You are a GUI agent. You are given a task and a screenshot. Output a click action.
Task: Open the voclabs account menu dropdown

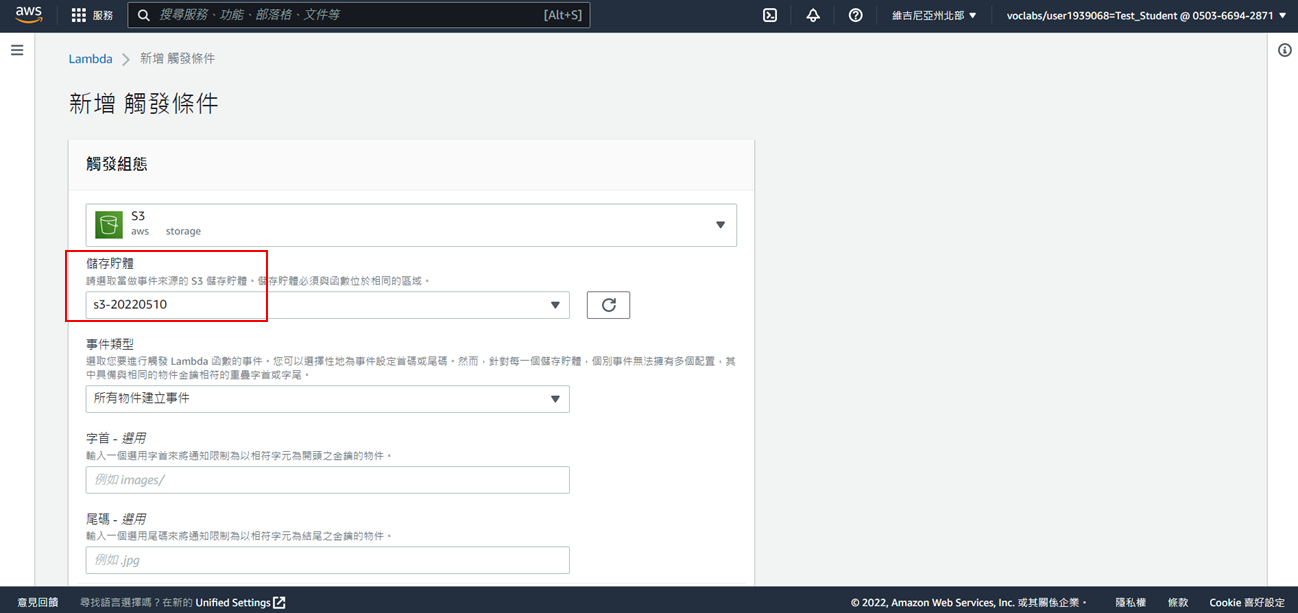(1146, 15)
